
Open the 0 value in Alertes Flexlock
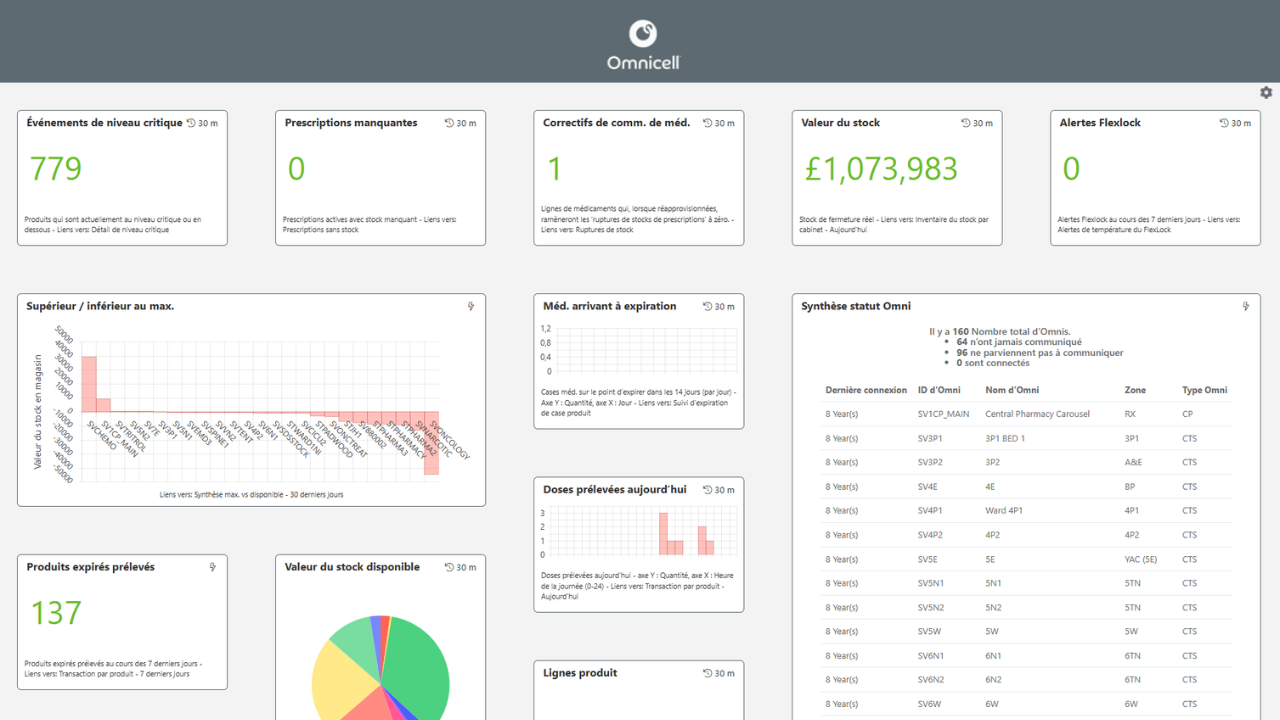[1071, 169]
